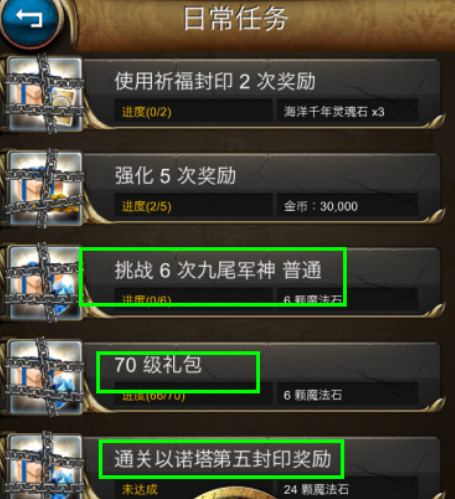Screen dimensions: 455x499
Task: Tap the blue back arrow button
Action: pos(30,19)
